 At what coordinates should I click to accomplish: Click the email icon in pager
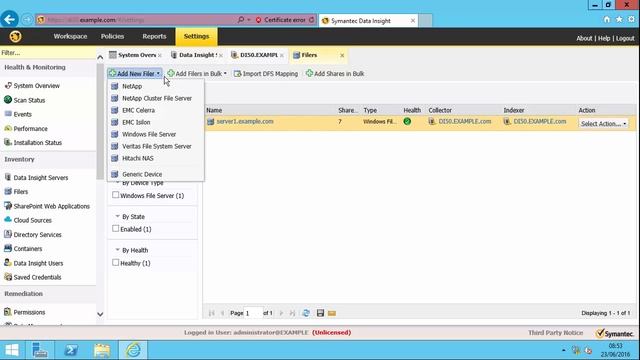(332, 313)
